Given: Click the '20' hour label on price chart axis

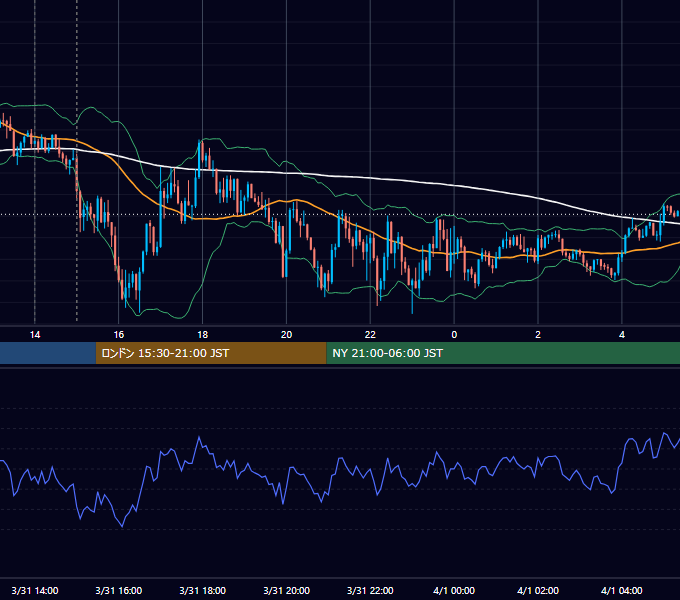Looking at the screenshot, I should click(286, 335).
